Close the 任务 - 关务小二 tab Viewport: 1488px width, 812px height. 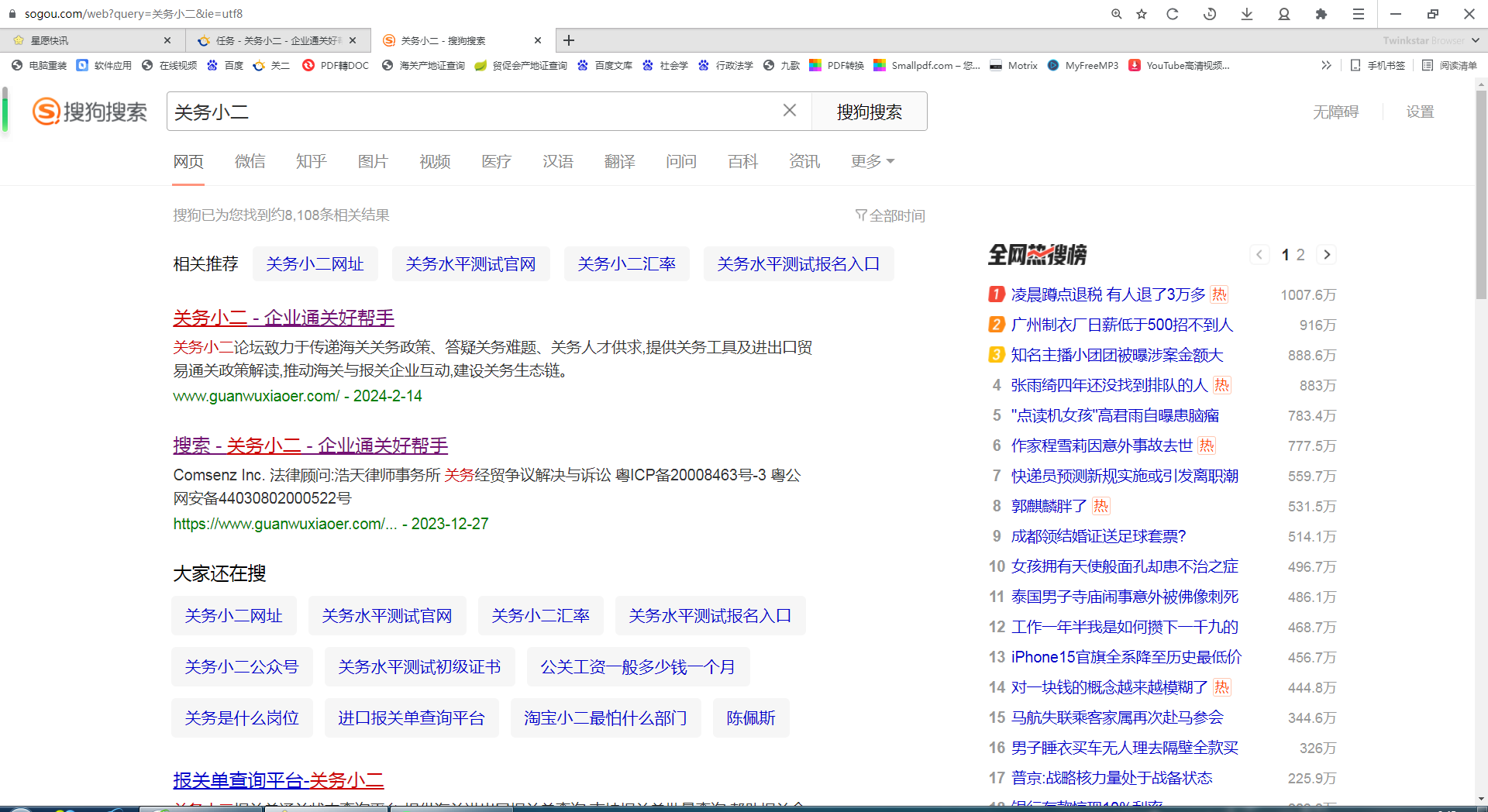pos(353,40)
